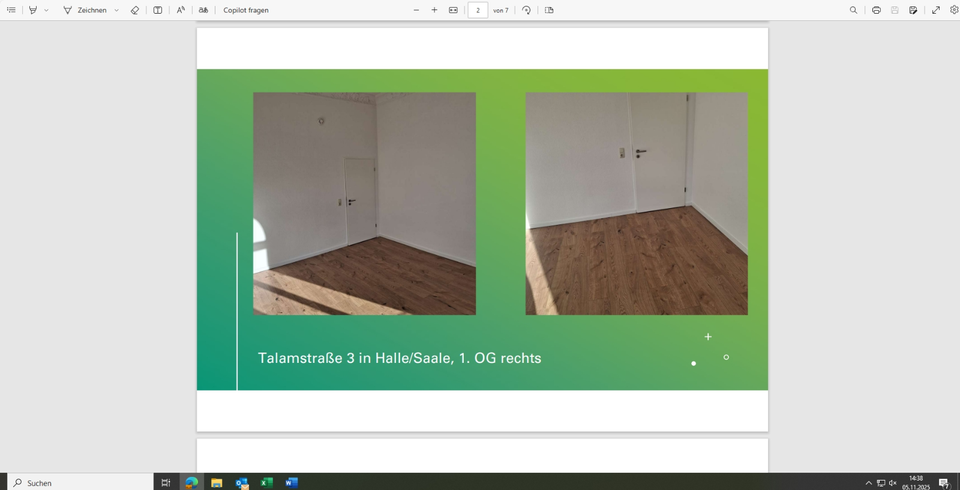Toggle fit to width view
The image size is (960, 490).
[x=453, y=10]
